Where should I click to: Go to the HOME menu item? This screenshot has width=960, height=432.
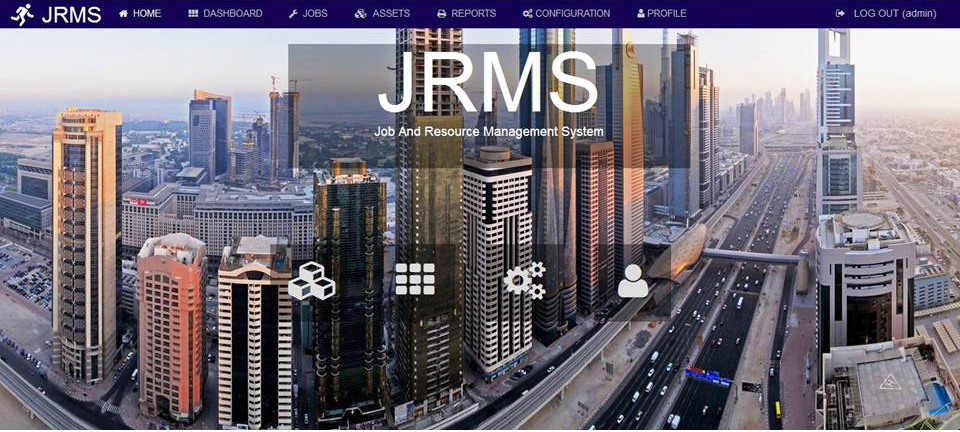(140, 13)
